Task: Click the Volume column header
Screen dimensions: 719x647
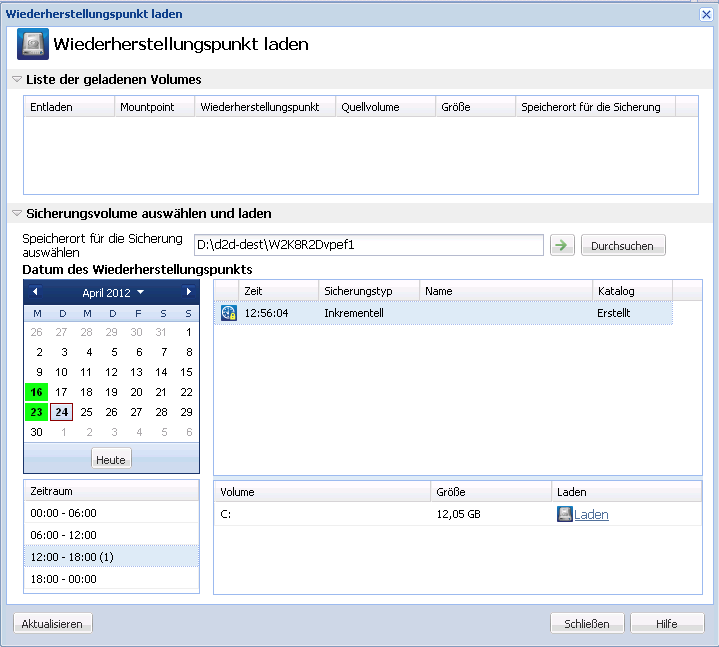Action: 322,492
